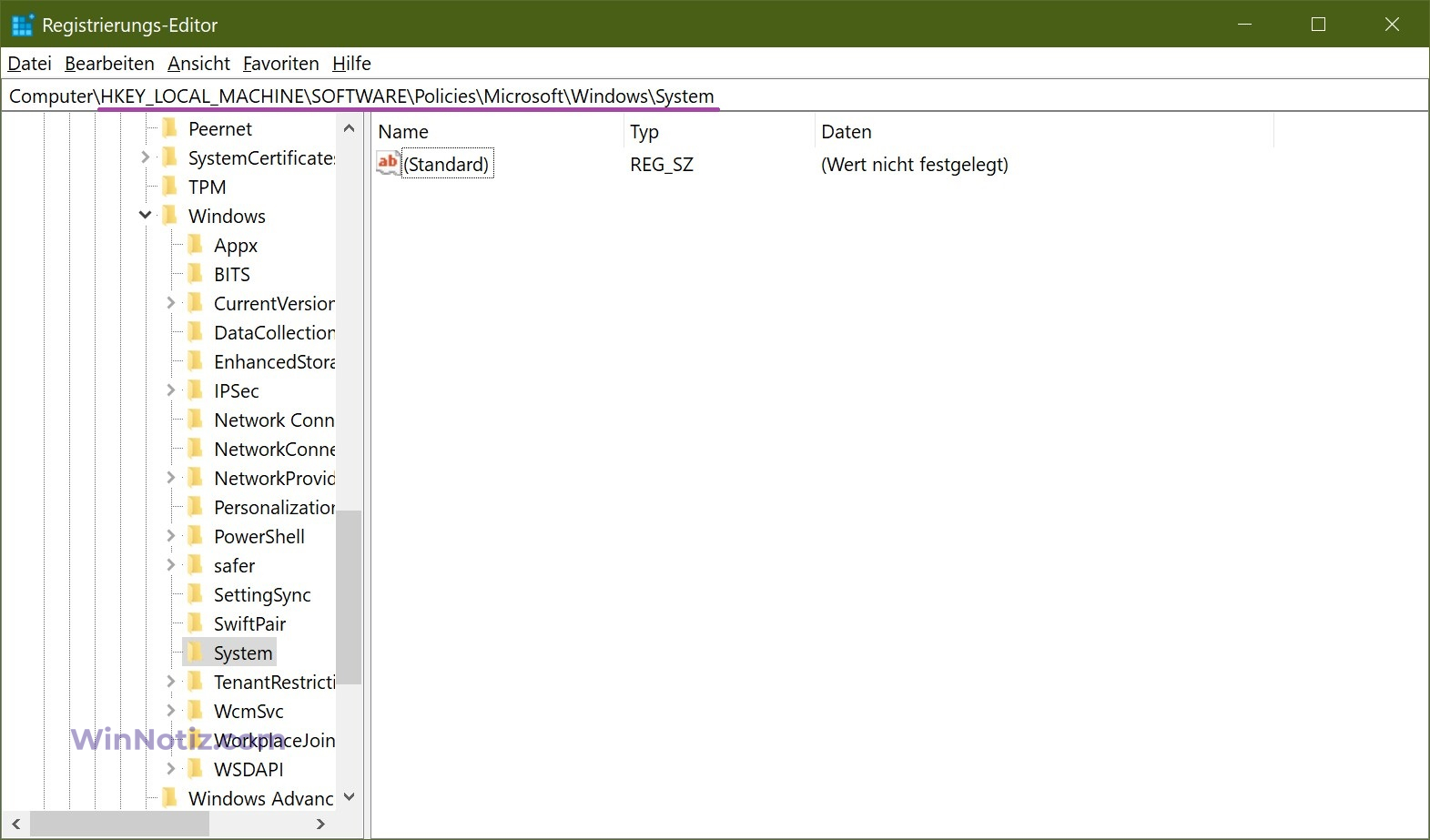Expand the IPSec key

(x=170, y=390)
